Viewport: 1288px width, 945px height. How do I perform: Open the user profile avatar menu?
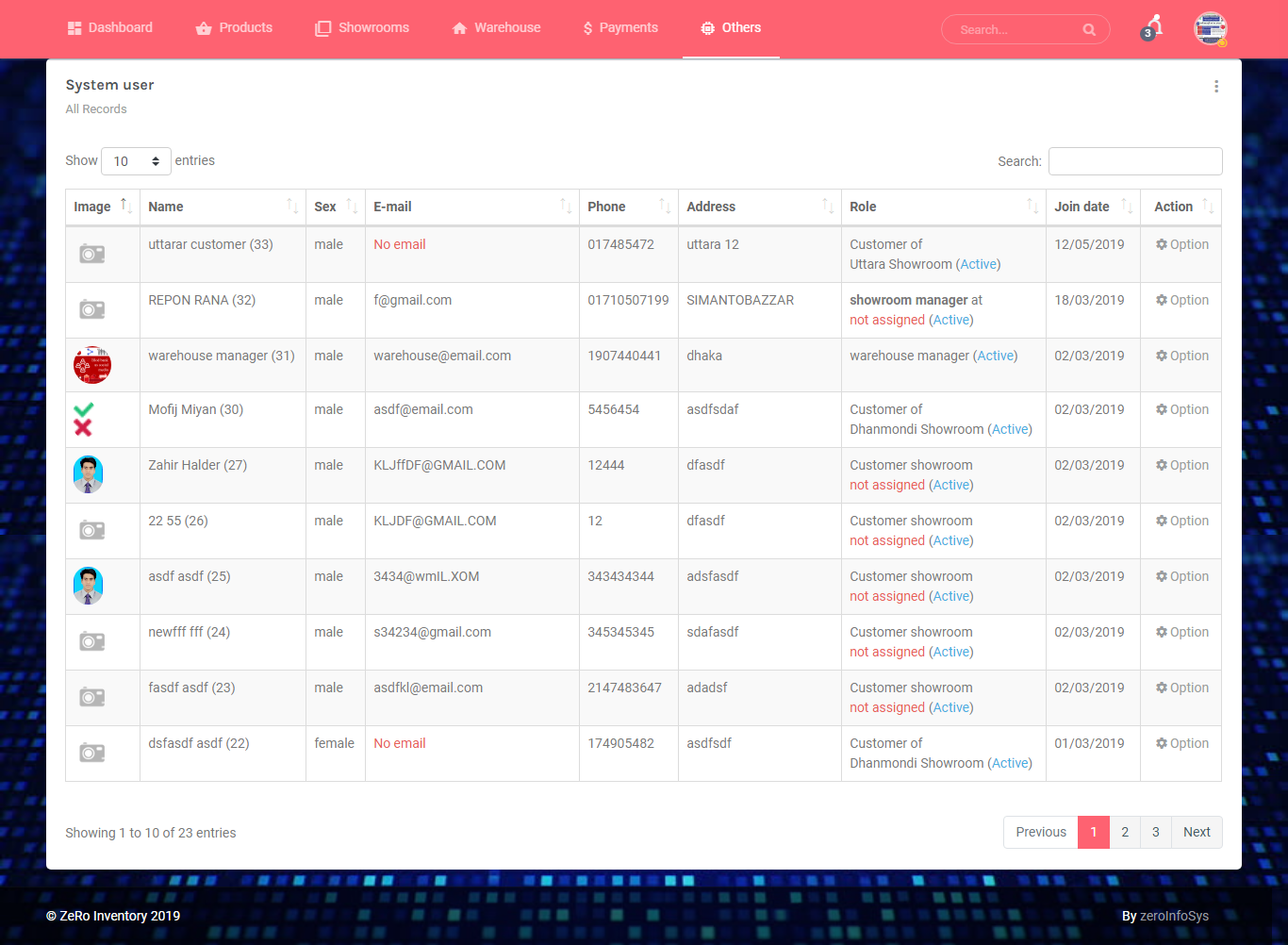pyautogui.click(x=1211, y=29)
